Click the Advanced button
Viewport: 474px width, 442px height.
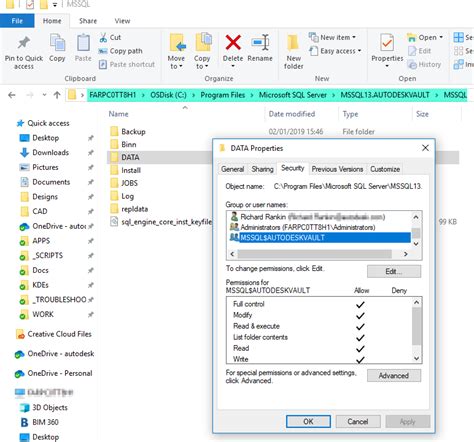pos(394,376)
